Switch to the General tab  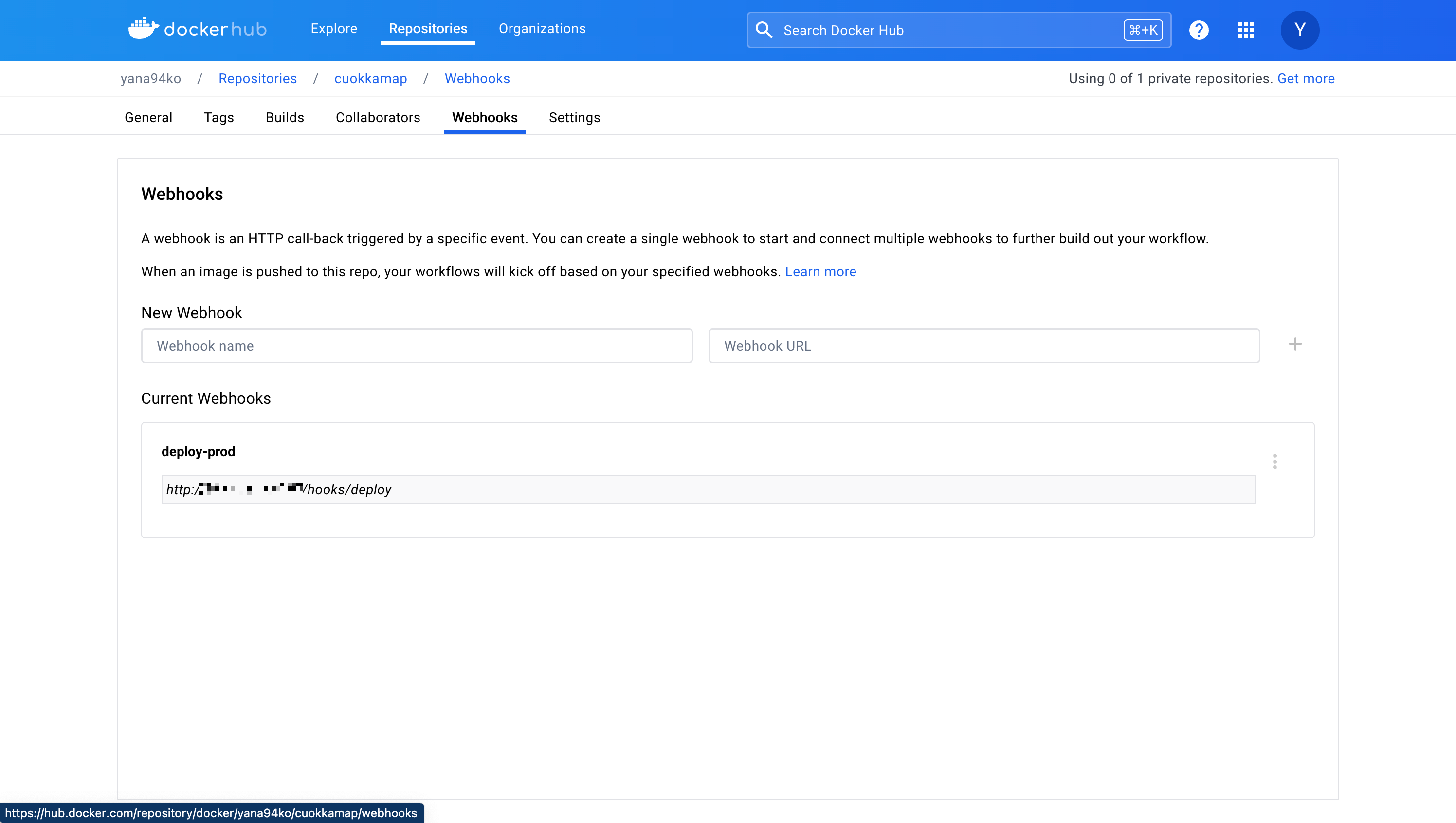(x=148, y=118)
